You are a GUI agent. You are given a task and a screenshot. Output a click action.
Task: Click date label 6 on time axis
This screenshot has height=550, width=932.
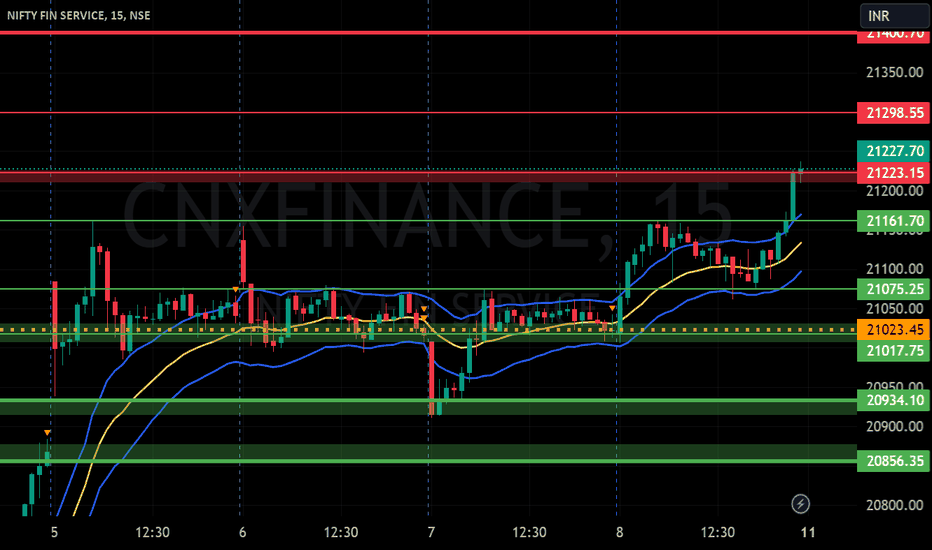(x=243, y=532)
